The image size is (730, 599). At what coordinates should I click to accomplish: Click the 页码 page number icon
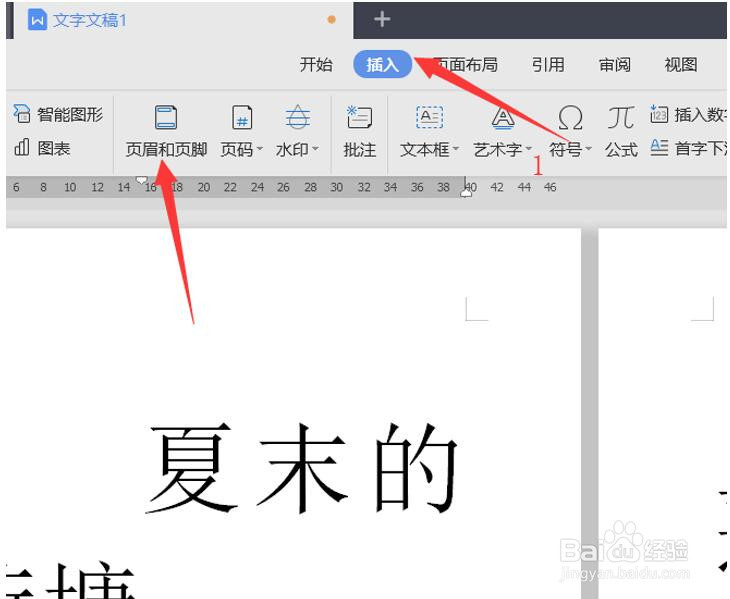(242, 117)
